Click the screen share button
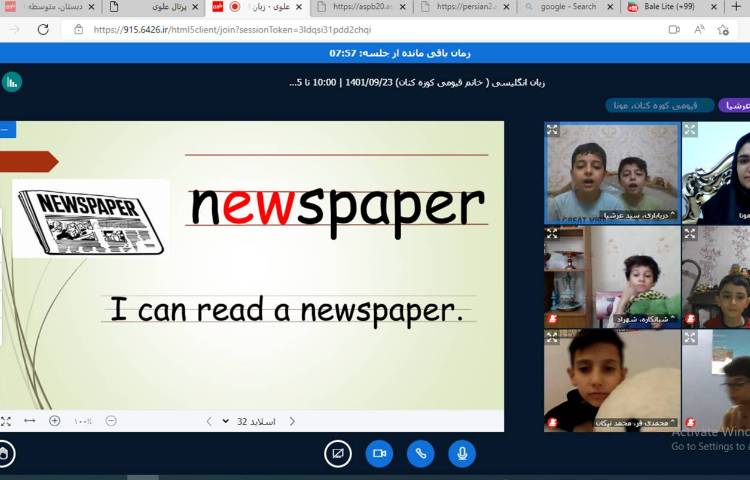 click(338, 454)
